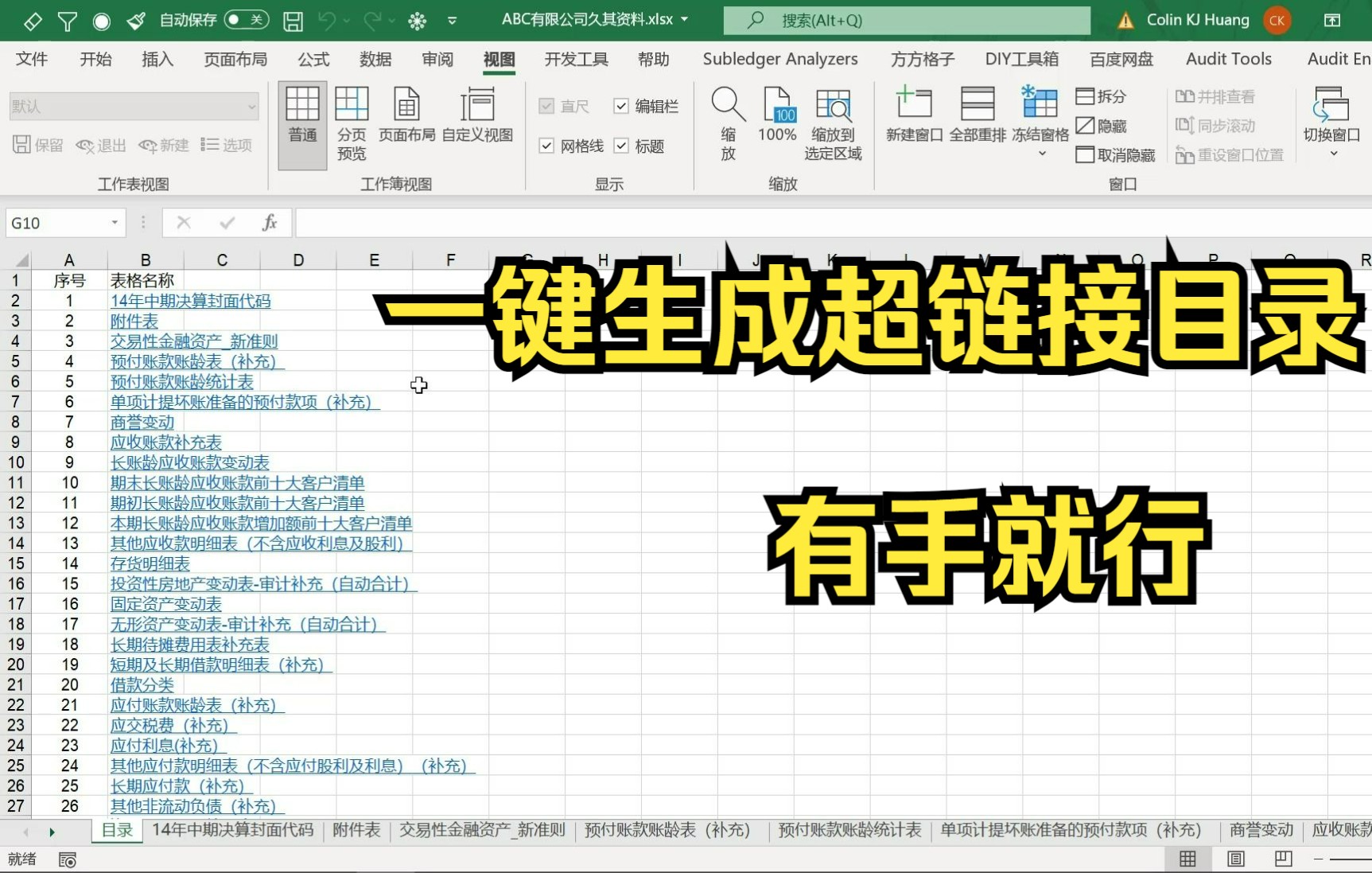Click the macro recording icon in status bar
The image size is (1372, 873).
click(x=68, y=859)
